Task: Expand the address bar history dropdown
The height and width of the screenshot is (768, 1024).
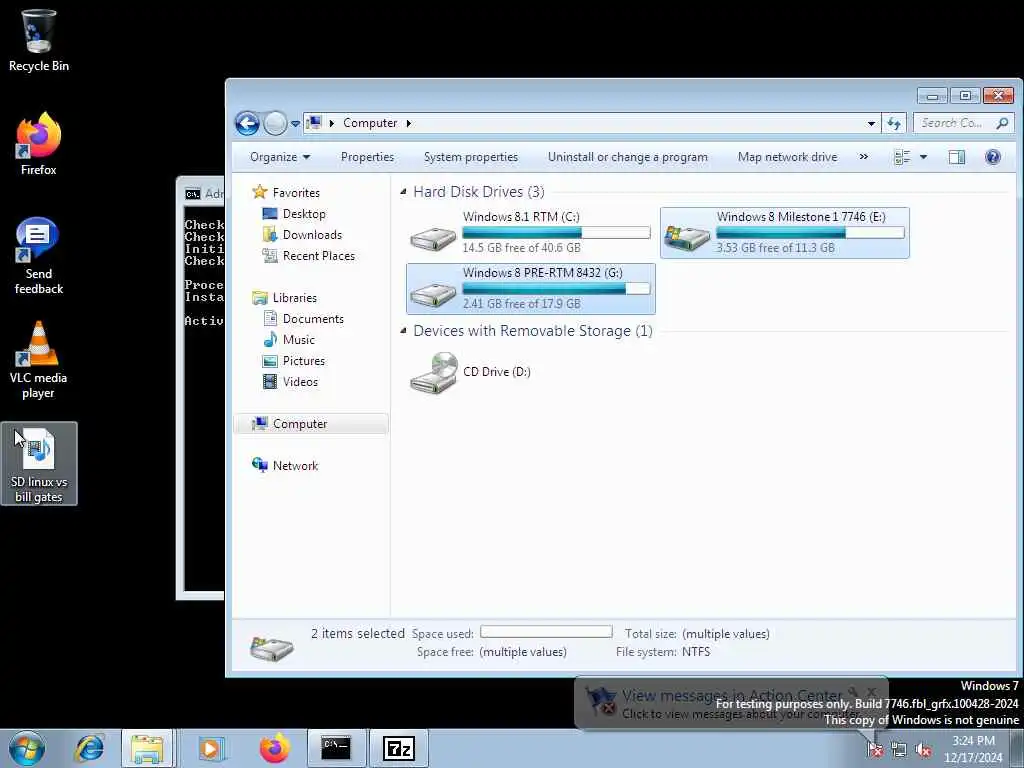Action: [871, 123]
